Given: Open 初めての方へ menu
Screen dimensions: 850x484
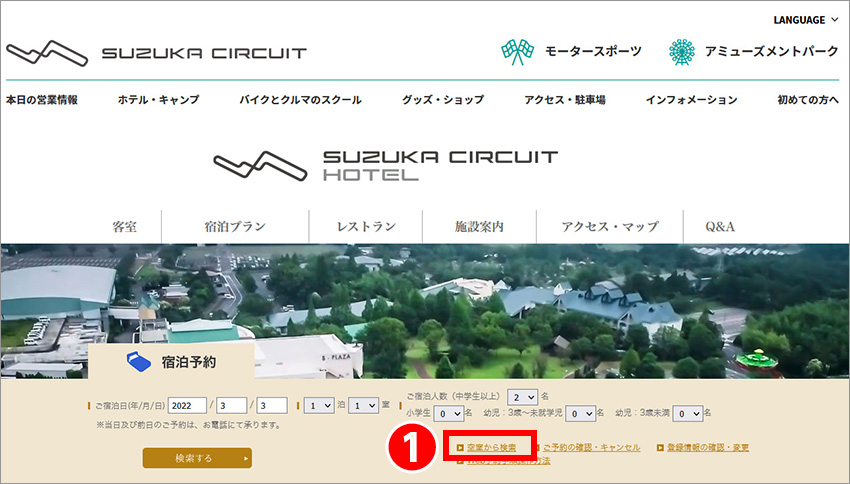Looking at the screenshot, I should (808, 100).
